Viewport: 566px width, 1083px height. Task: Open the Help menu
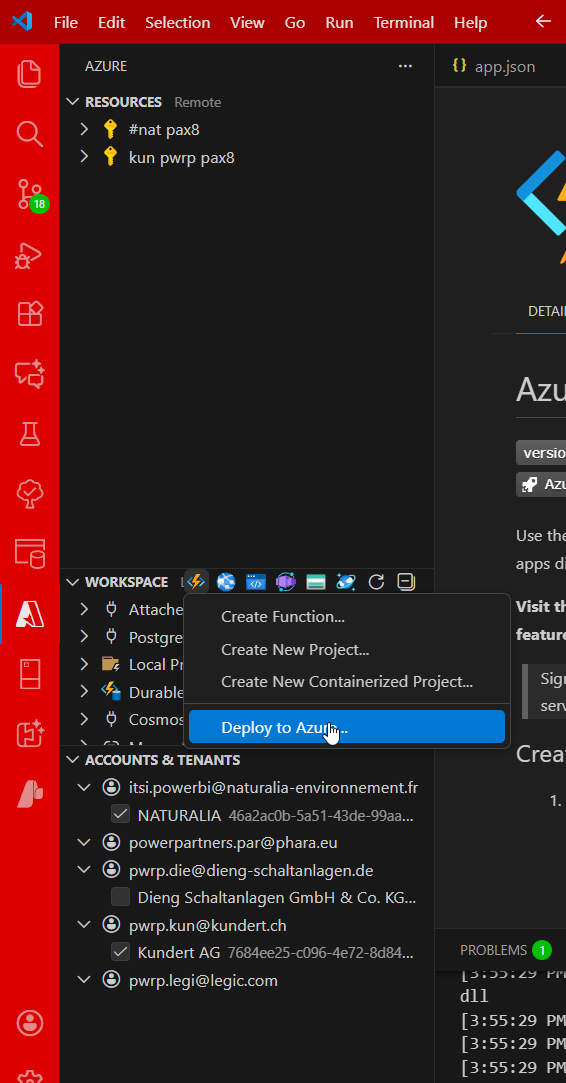(471, 22)
